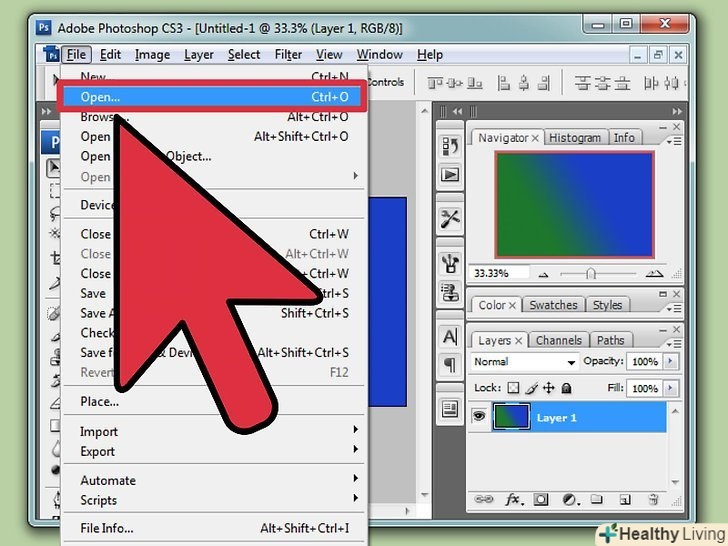This screenshot has height=546, width=728.
Task: Open the Filter menu
Action: click(x=288, y=55)
